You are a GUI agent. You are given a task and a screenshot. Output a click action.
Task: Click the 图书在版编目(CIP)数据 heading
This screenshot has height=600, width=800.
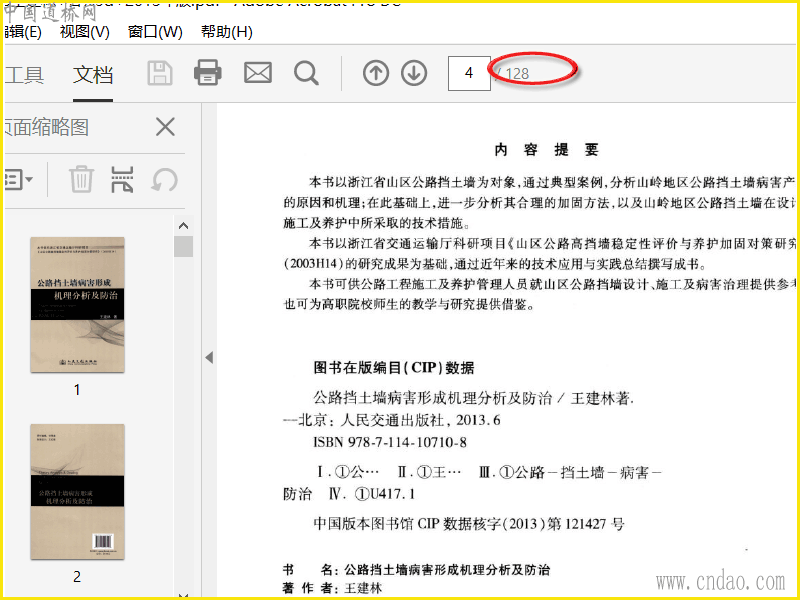(x=394, y=367)
